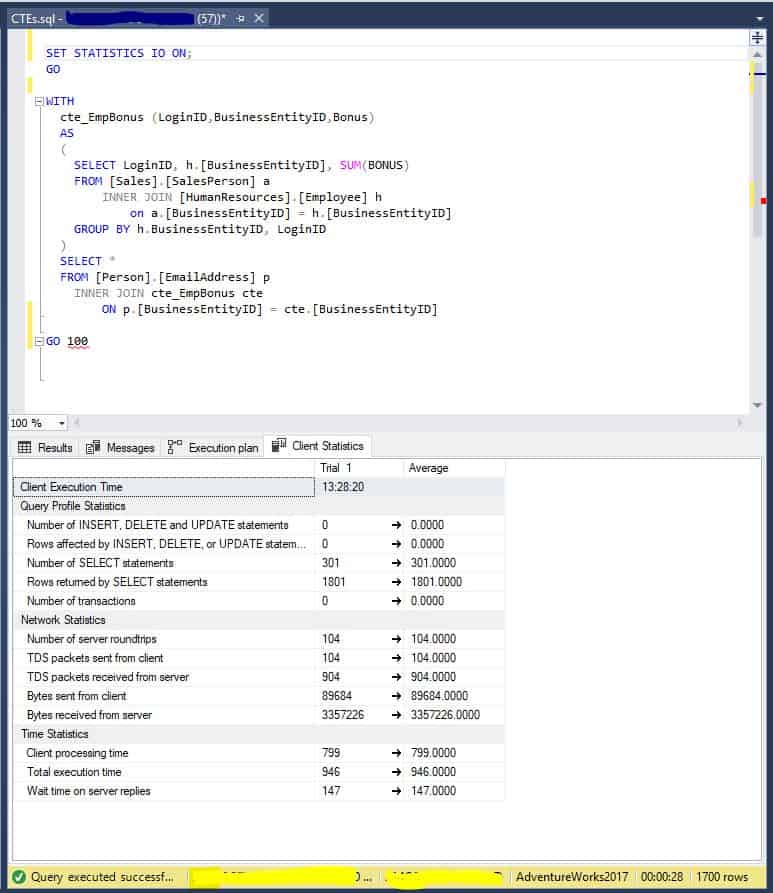Image resolution: width=773 pixels, height=893 pixels.
Task: Select Bytes received from server row
Action: click(259, 715)
